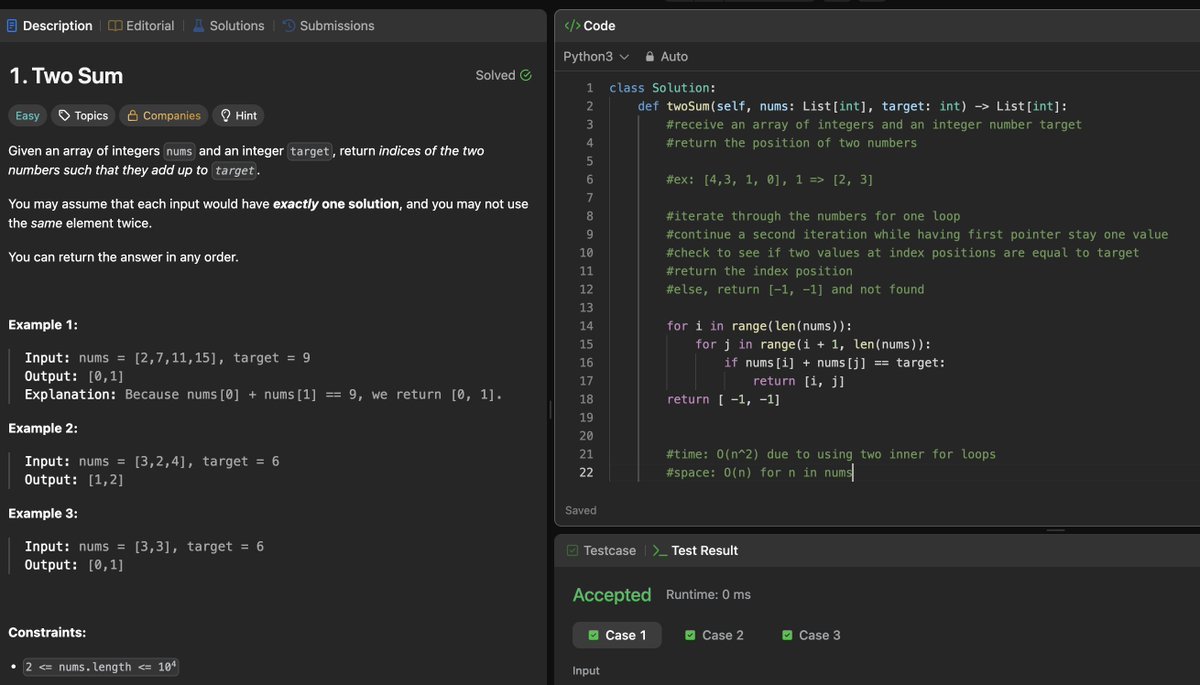Click the Accepted result text
The image size is (1200, 685).
pos(612,595)
